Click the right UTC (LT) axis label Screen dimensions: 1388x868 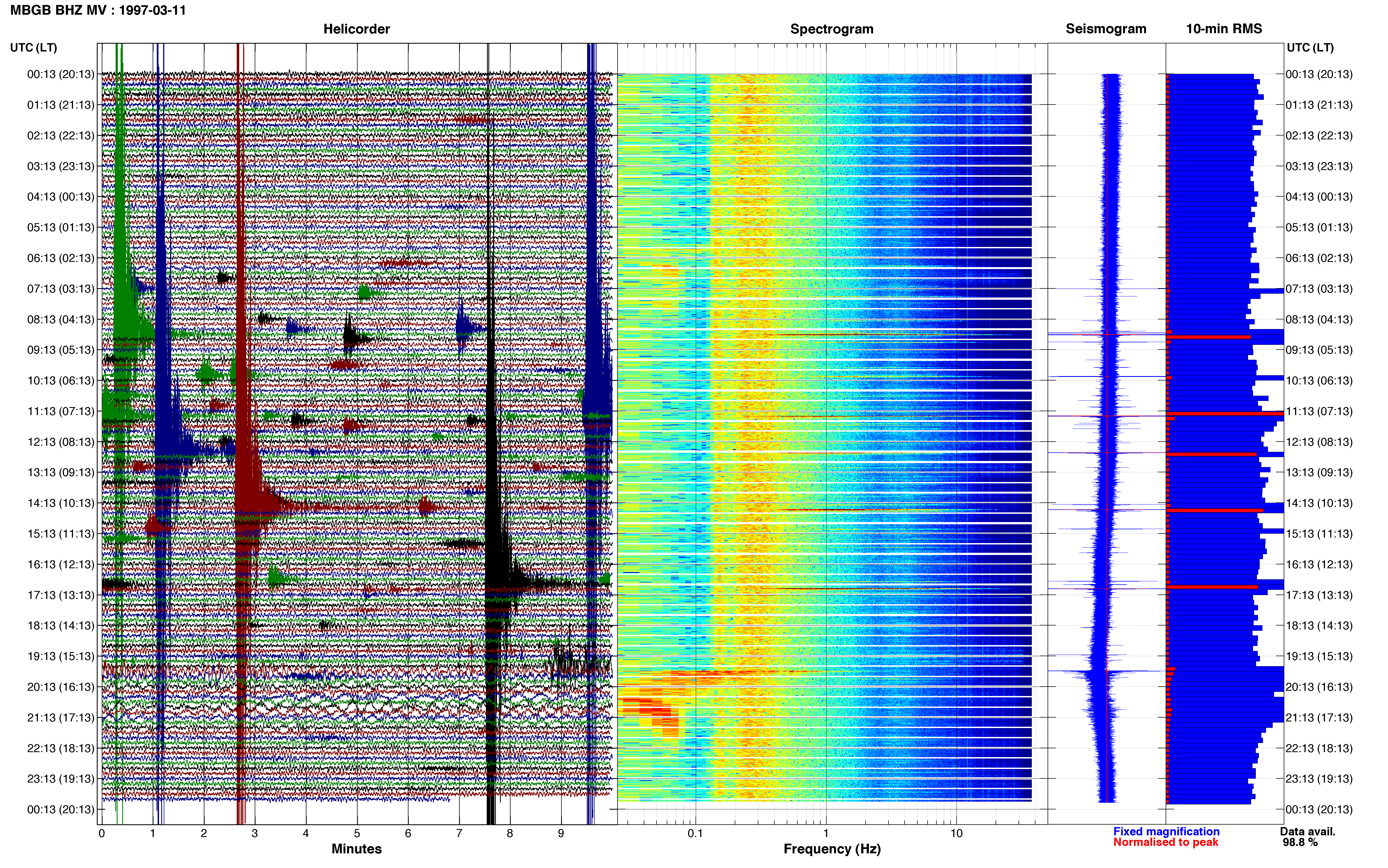tap(1310, 48)
